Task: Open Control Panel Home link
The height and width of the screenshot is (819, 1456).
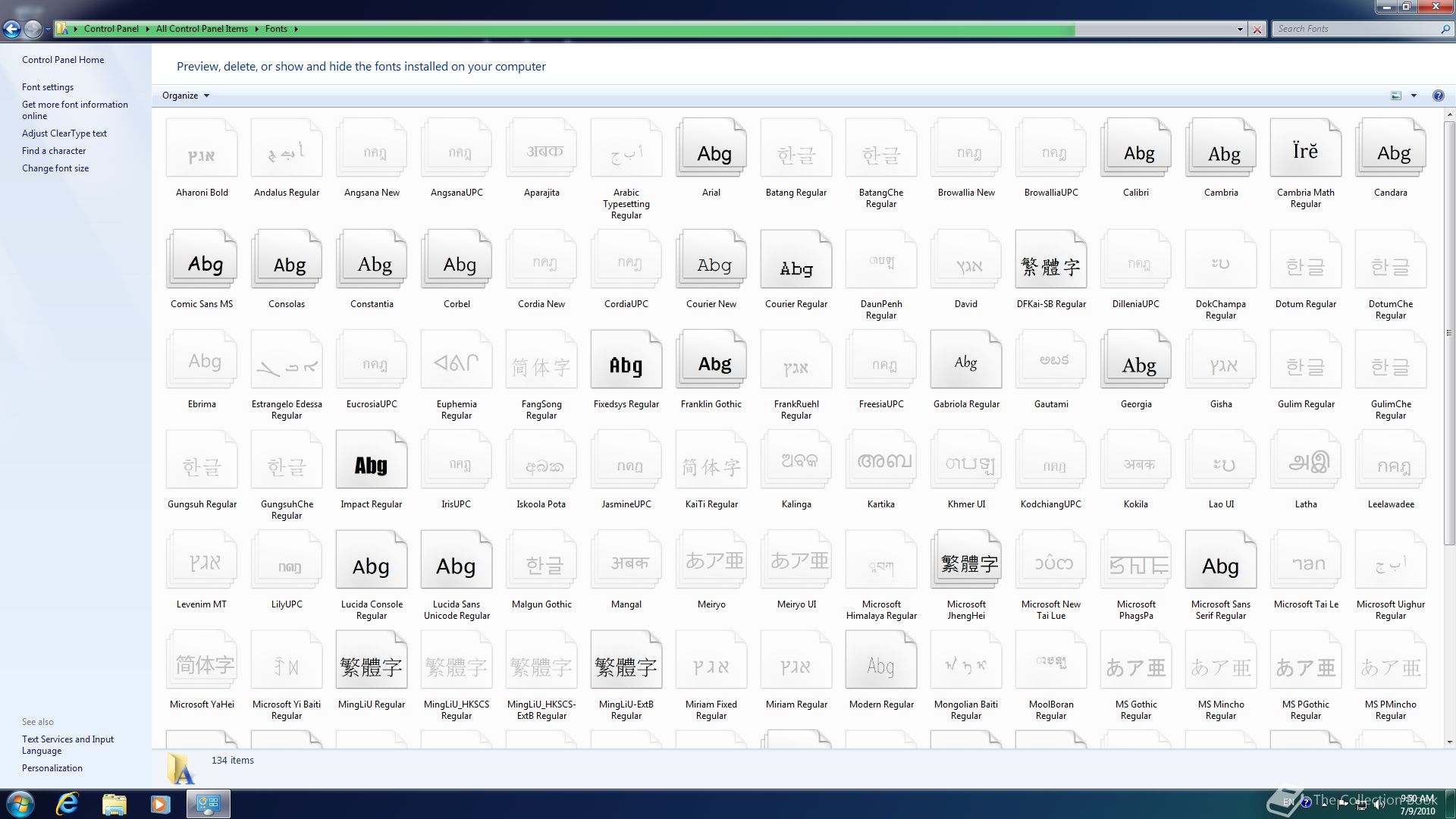Action: 63,60
